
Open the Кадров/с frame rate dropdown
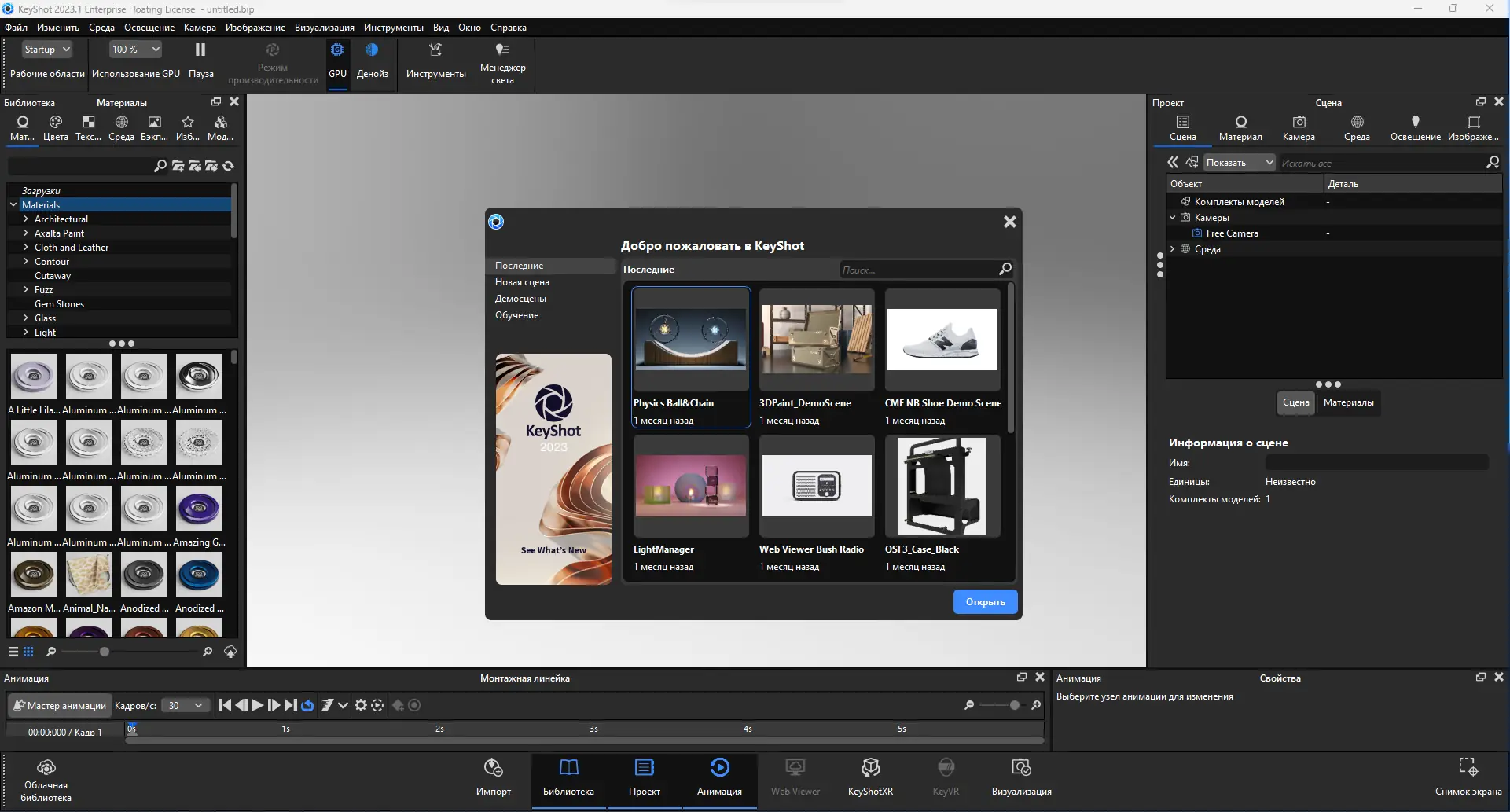pyautogui.click(x=186, y=705)
